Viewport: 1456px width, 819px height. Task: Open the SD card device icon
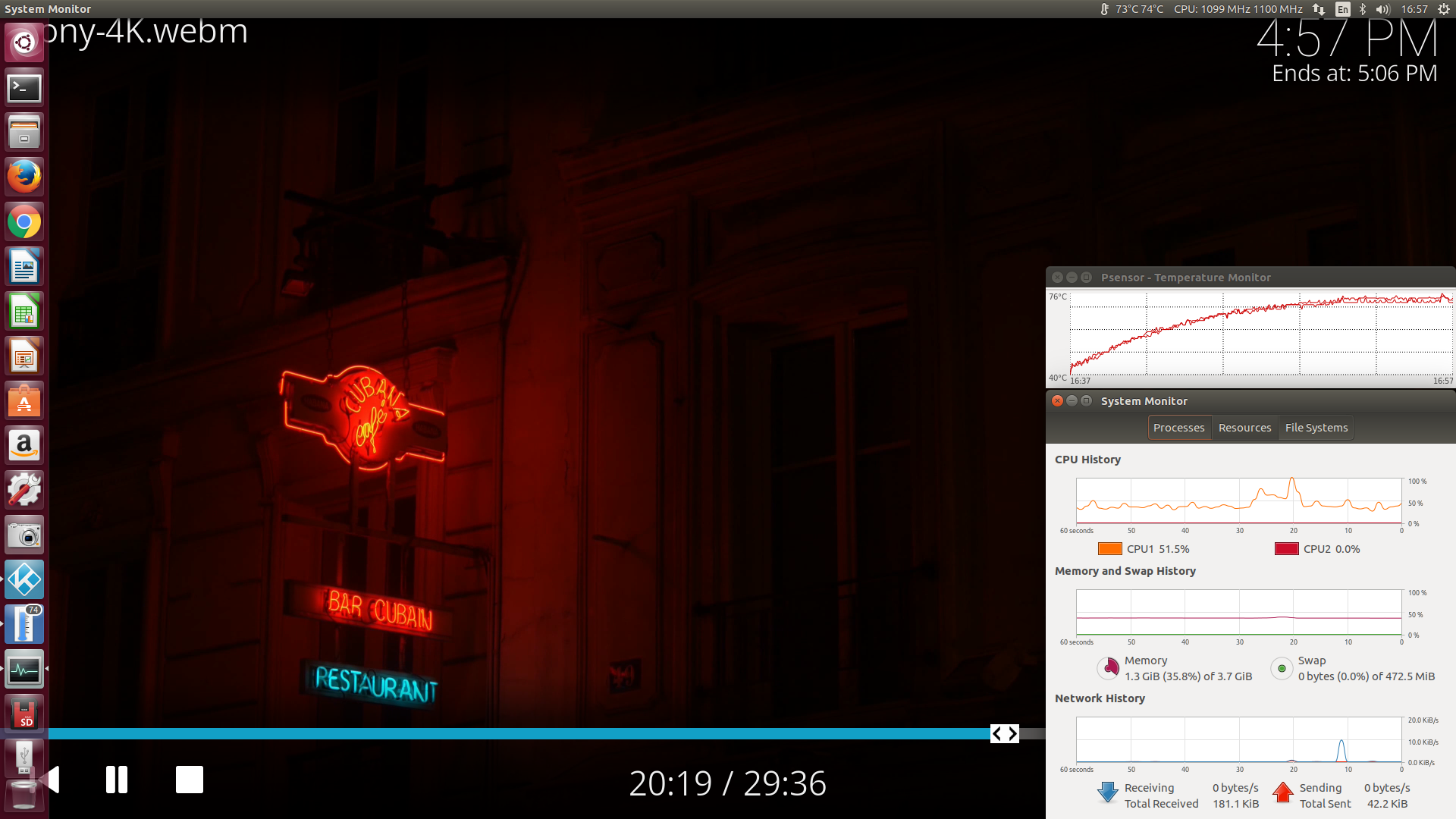pyautogui.click(x=24, y=714)
